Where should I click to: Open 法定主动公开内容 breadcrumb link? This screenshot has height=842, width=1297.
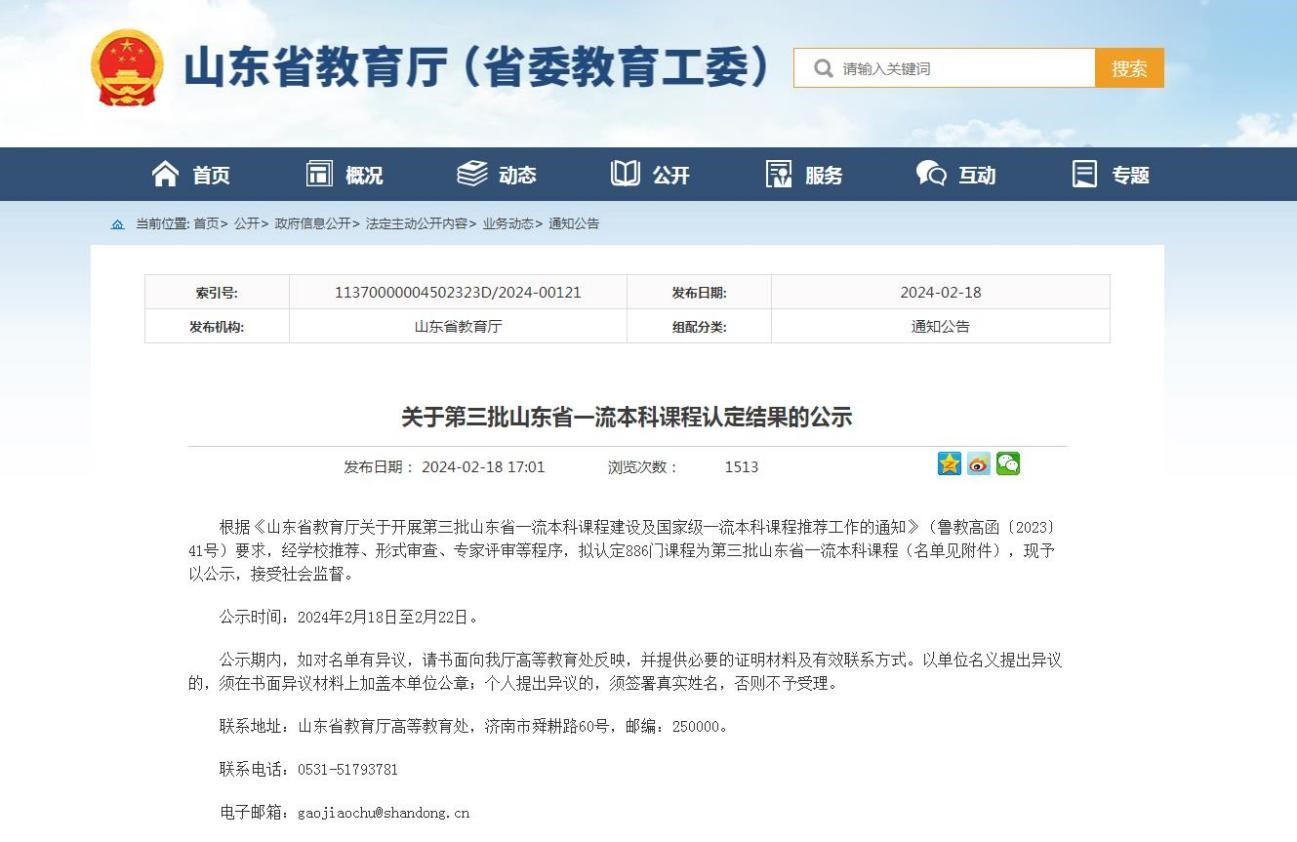click(x=416, y=224)
